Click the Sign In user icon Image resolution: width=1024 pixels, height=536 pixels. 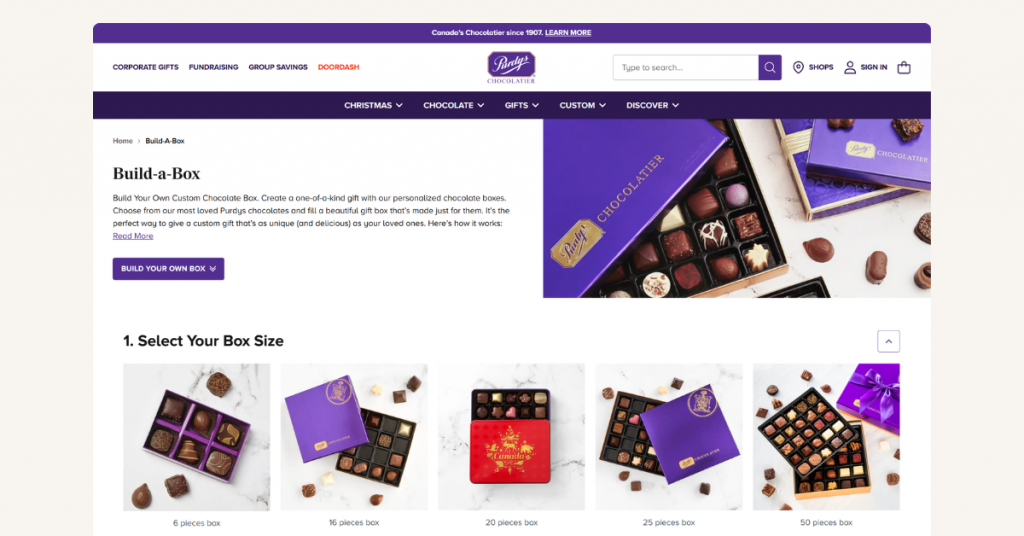coord(850,67)
